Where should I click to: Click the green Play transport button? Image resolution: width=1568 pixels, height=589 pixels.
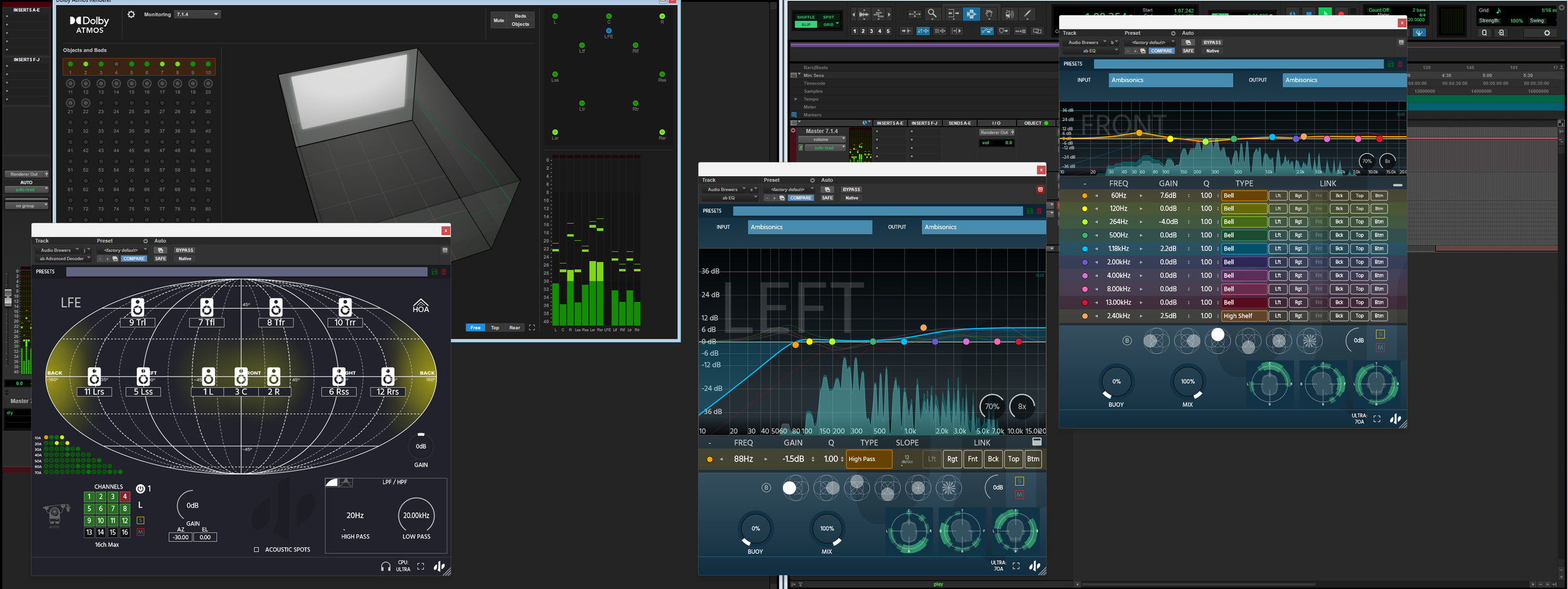(1325, 12)
